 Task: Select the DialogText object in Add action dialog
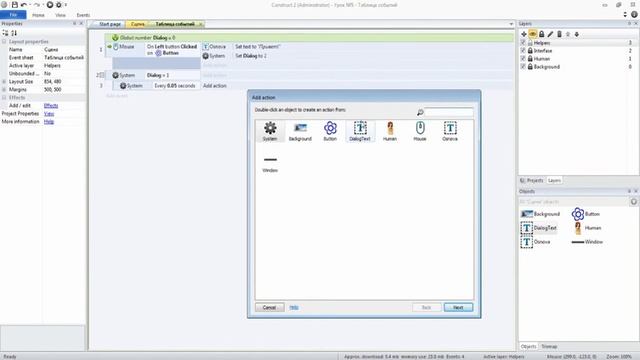360,131
